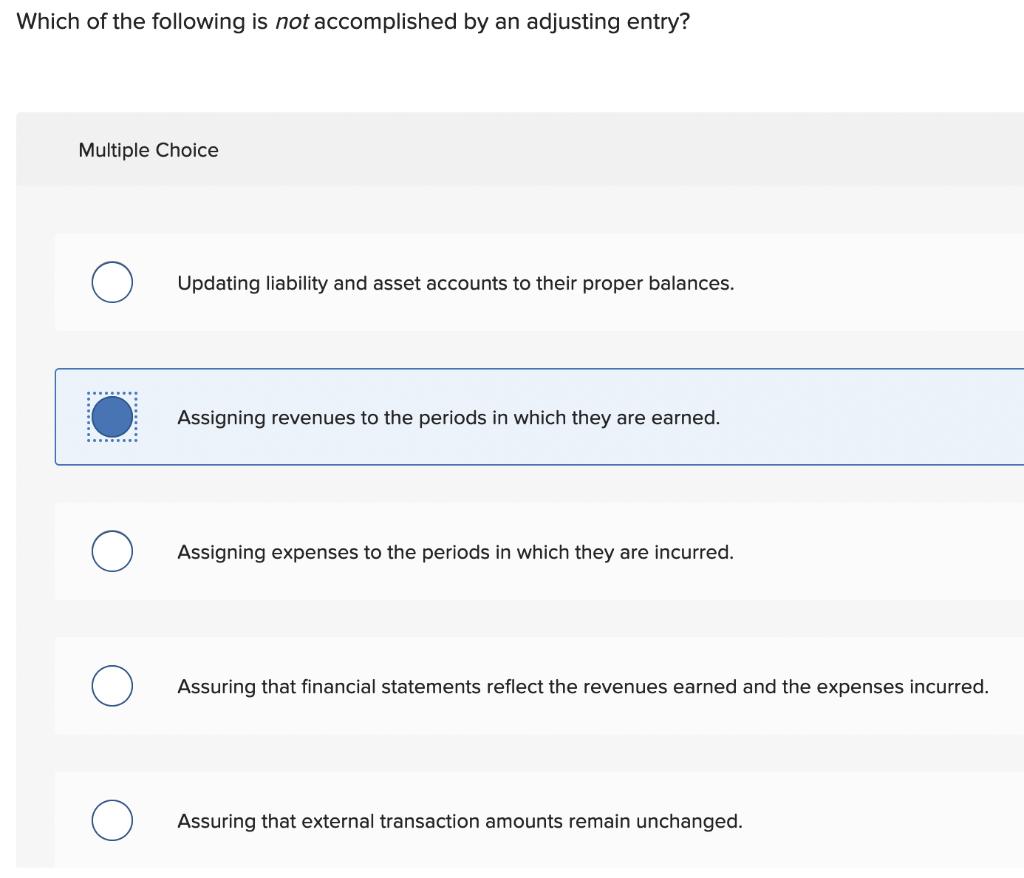Image resolution: width=1024 pixels, height=878 pixels.
Task: Click the gray header bar above the answer options
Action: [x=520, y=150]
